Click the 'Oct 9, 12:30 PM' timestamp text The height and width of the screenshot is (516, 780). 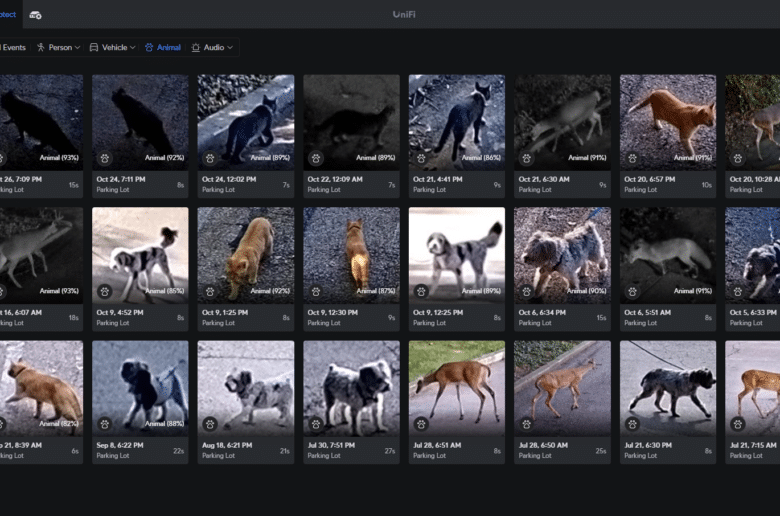(332, 312)
